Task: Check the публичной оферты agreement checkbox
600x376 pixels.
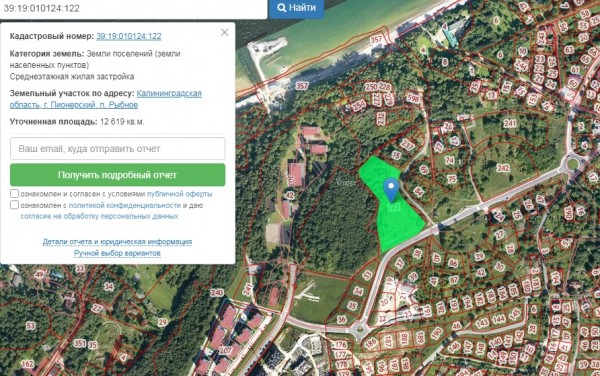Action: coord(14,194)
